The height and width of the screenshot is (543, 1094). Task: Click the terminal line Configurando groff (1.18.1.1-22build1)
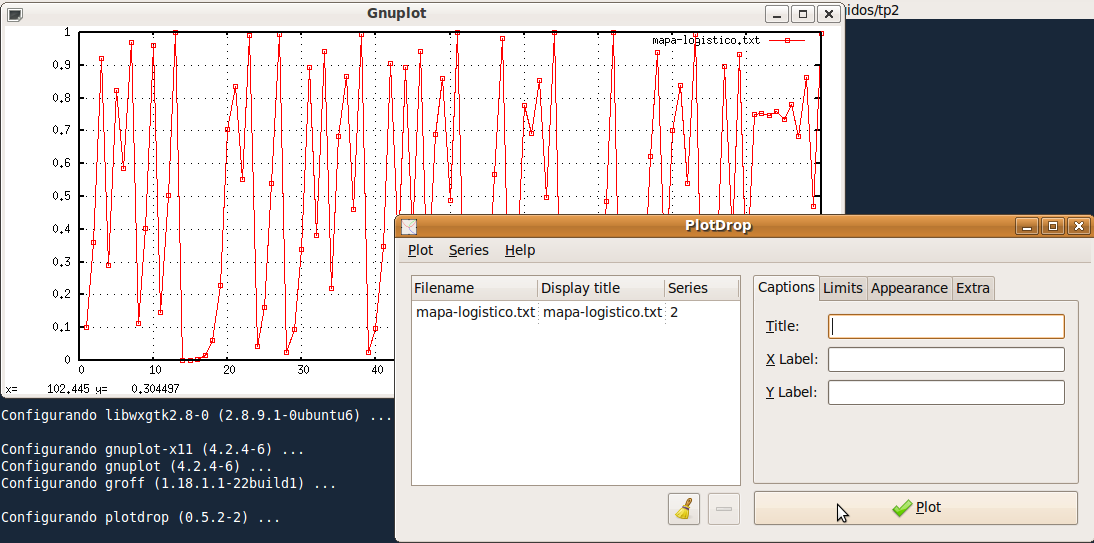tap(168, 483)
